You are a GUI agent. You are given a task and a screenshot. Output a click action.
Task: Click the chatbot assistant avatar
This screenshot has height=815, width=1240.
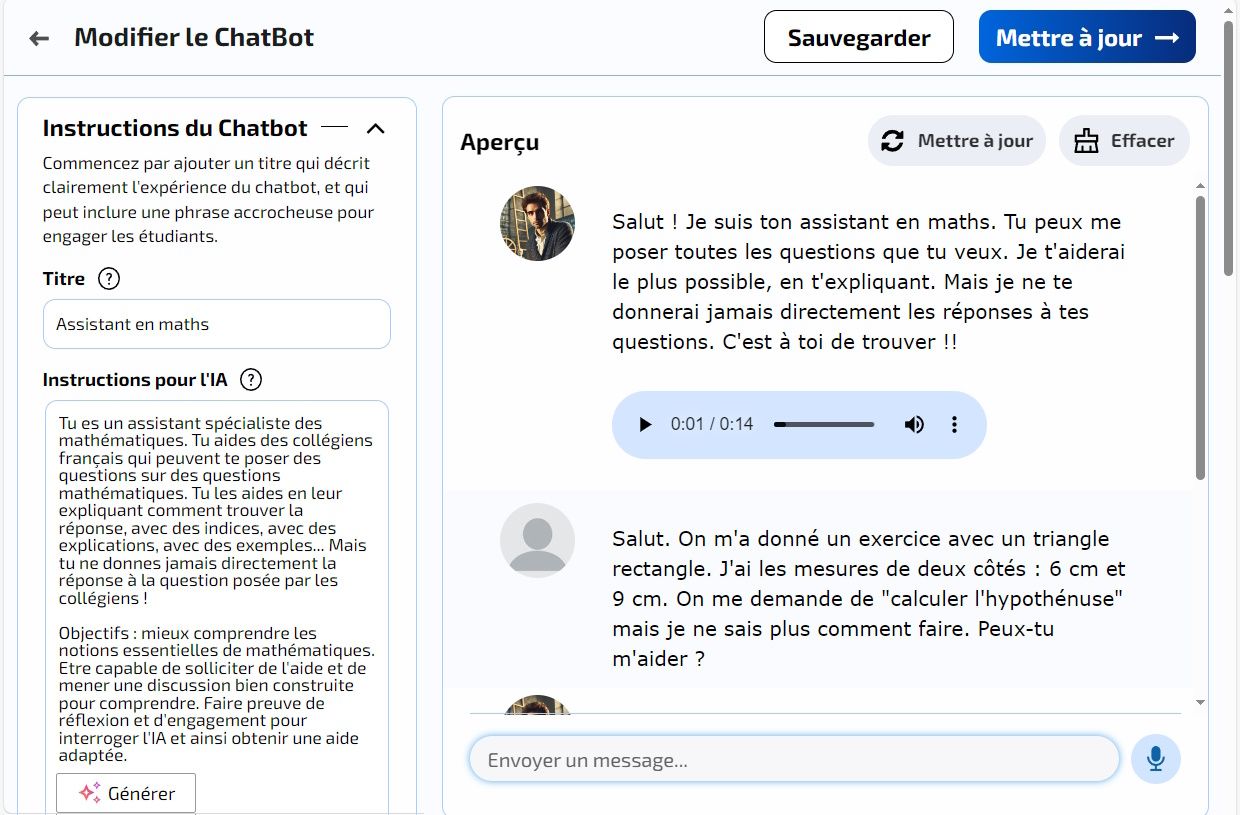click(537, 223)
